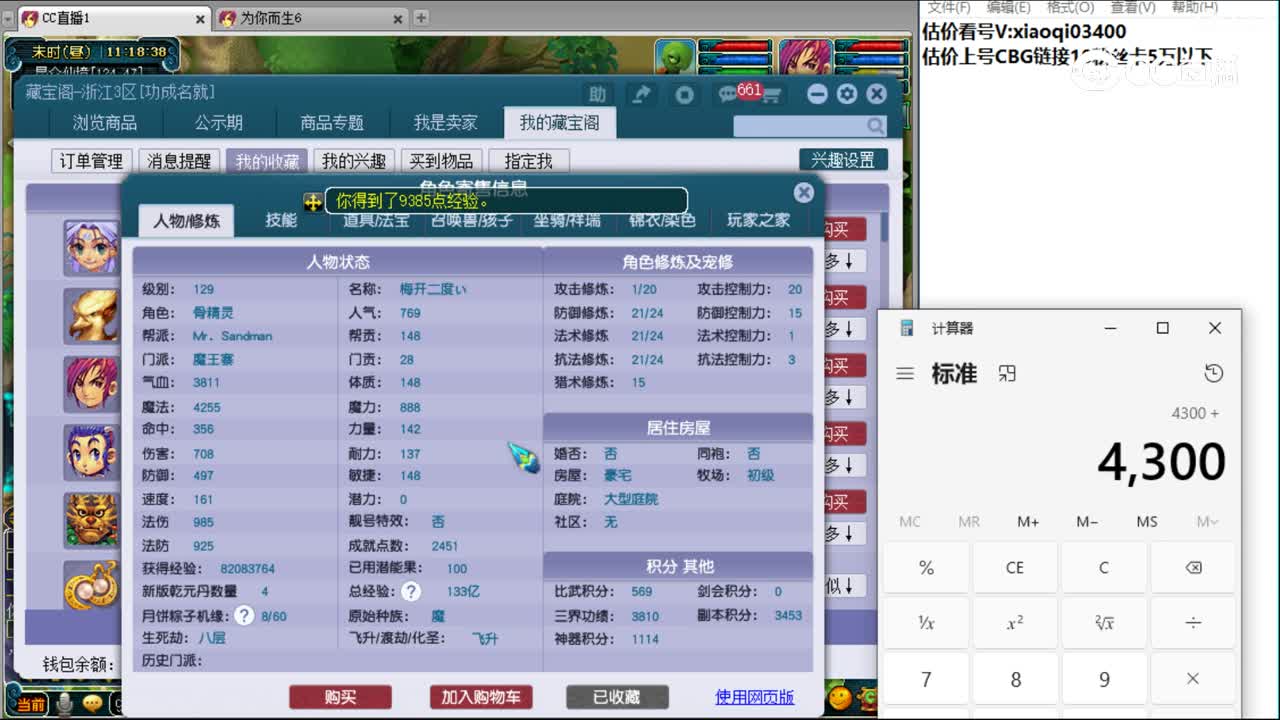The image size is (1280, 720).
Task: Click the magnifier icon in the search bar
Action: point(874,125)
